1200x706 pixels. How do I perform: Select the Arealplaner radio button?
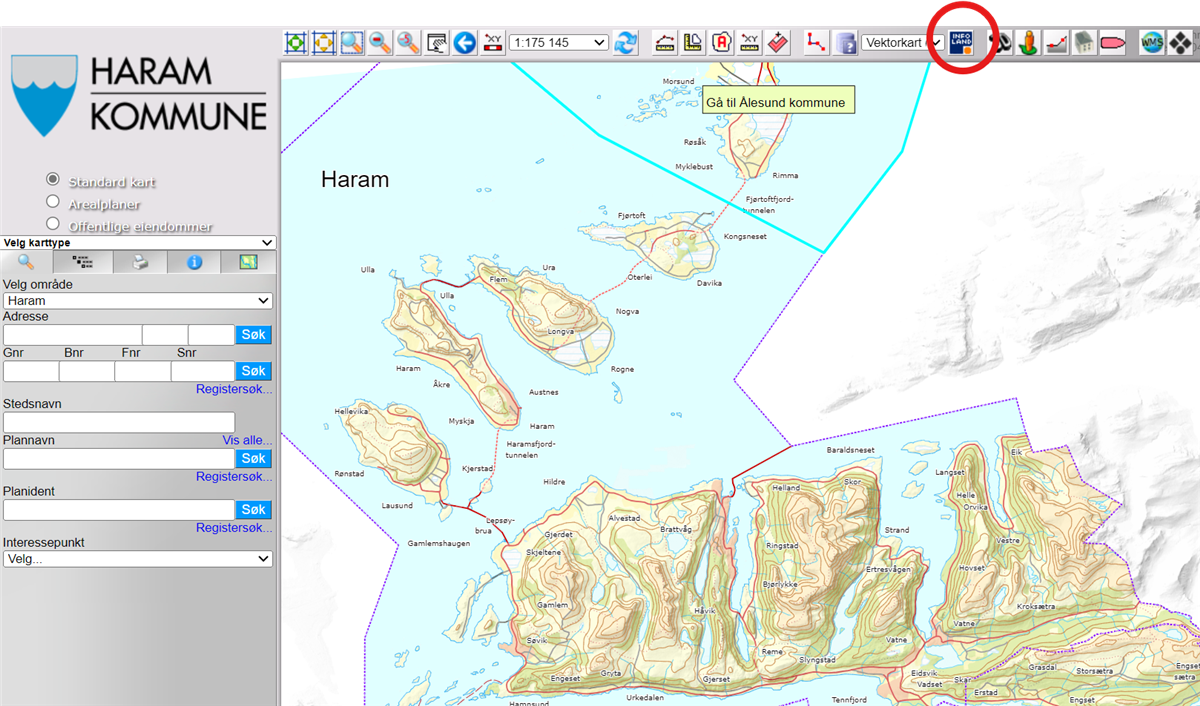(53, 202)
